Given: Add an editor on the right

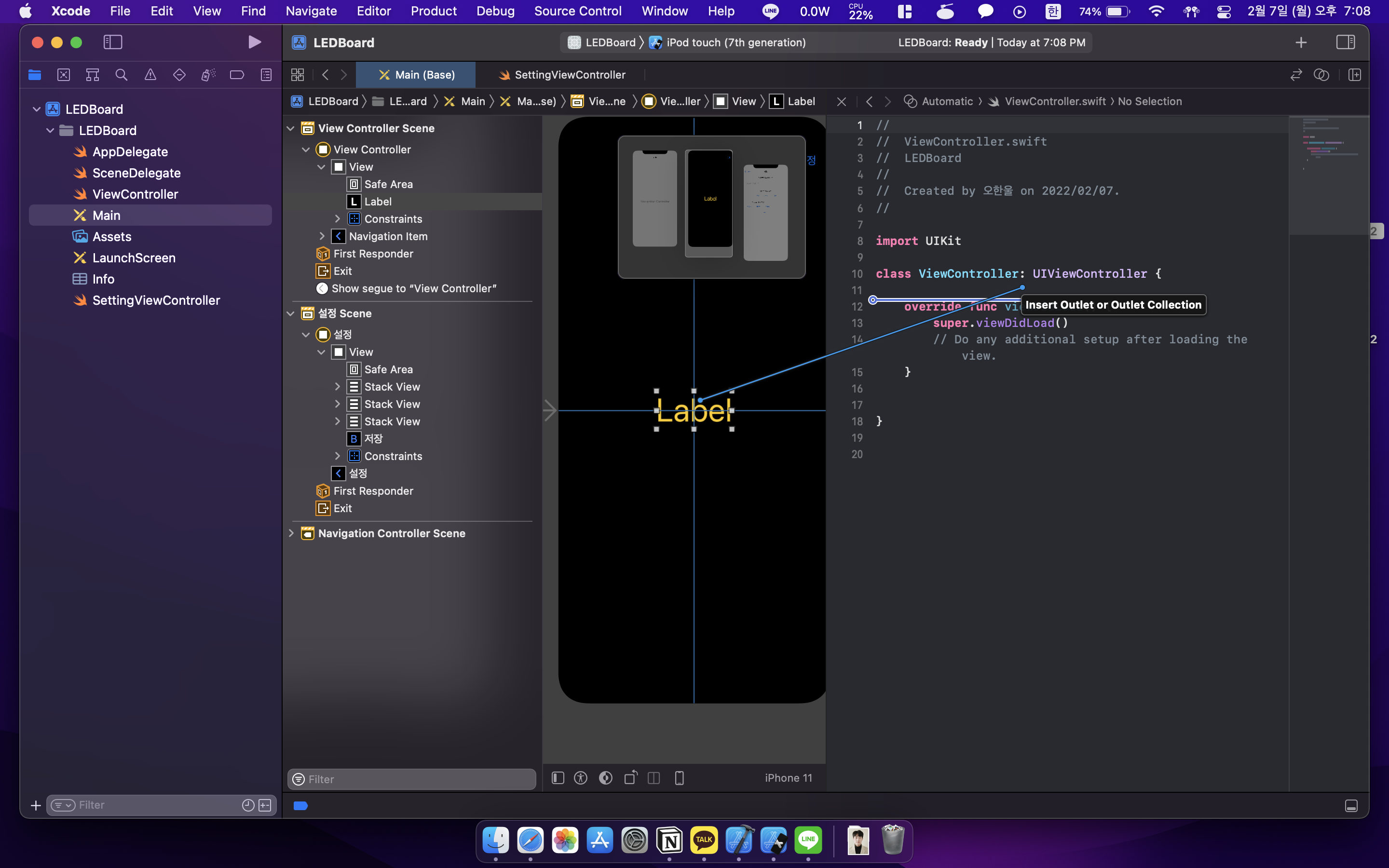Looking at the screenshot, I should (1355, 75).
